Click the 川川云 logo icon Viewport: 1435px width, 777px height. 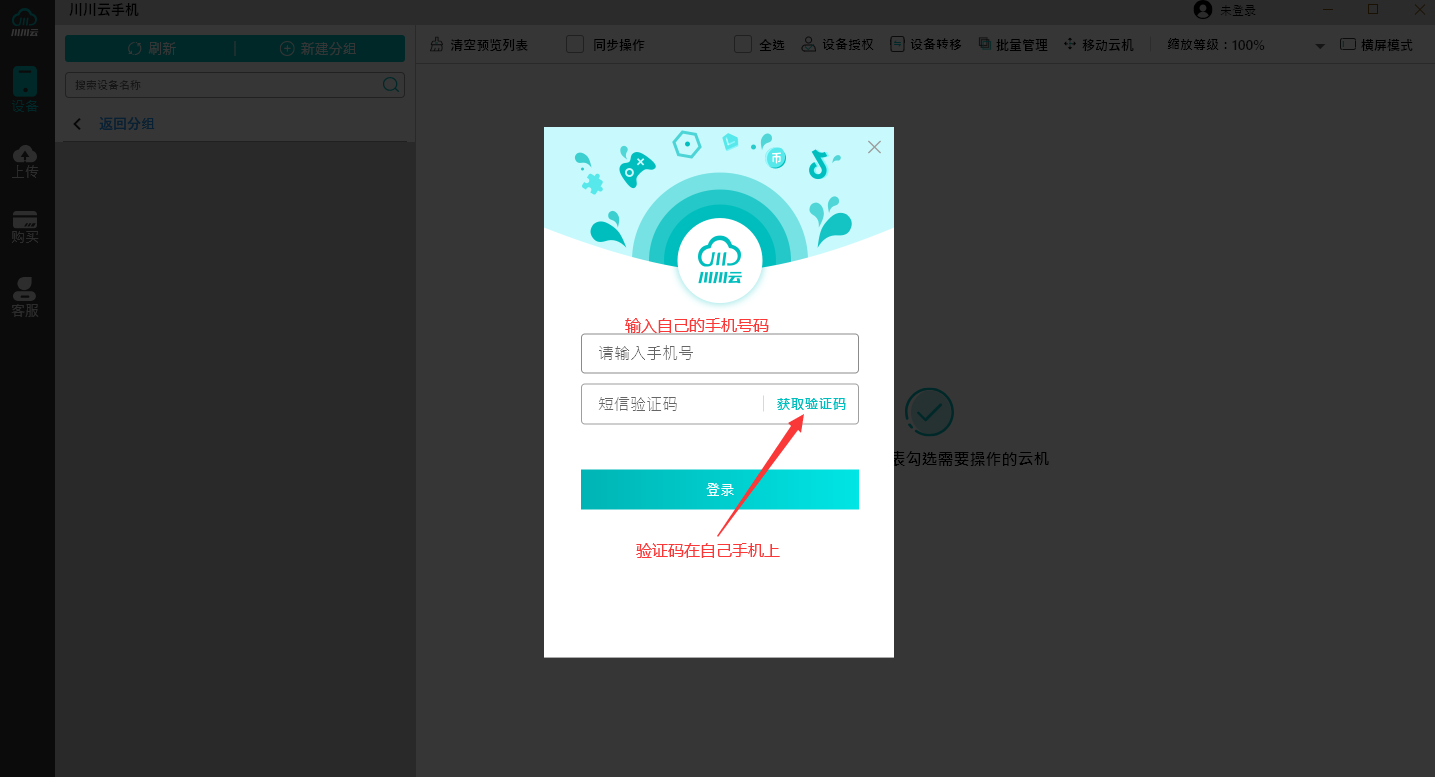tap(24, 18)
